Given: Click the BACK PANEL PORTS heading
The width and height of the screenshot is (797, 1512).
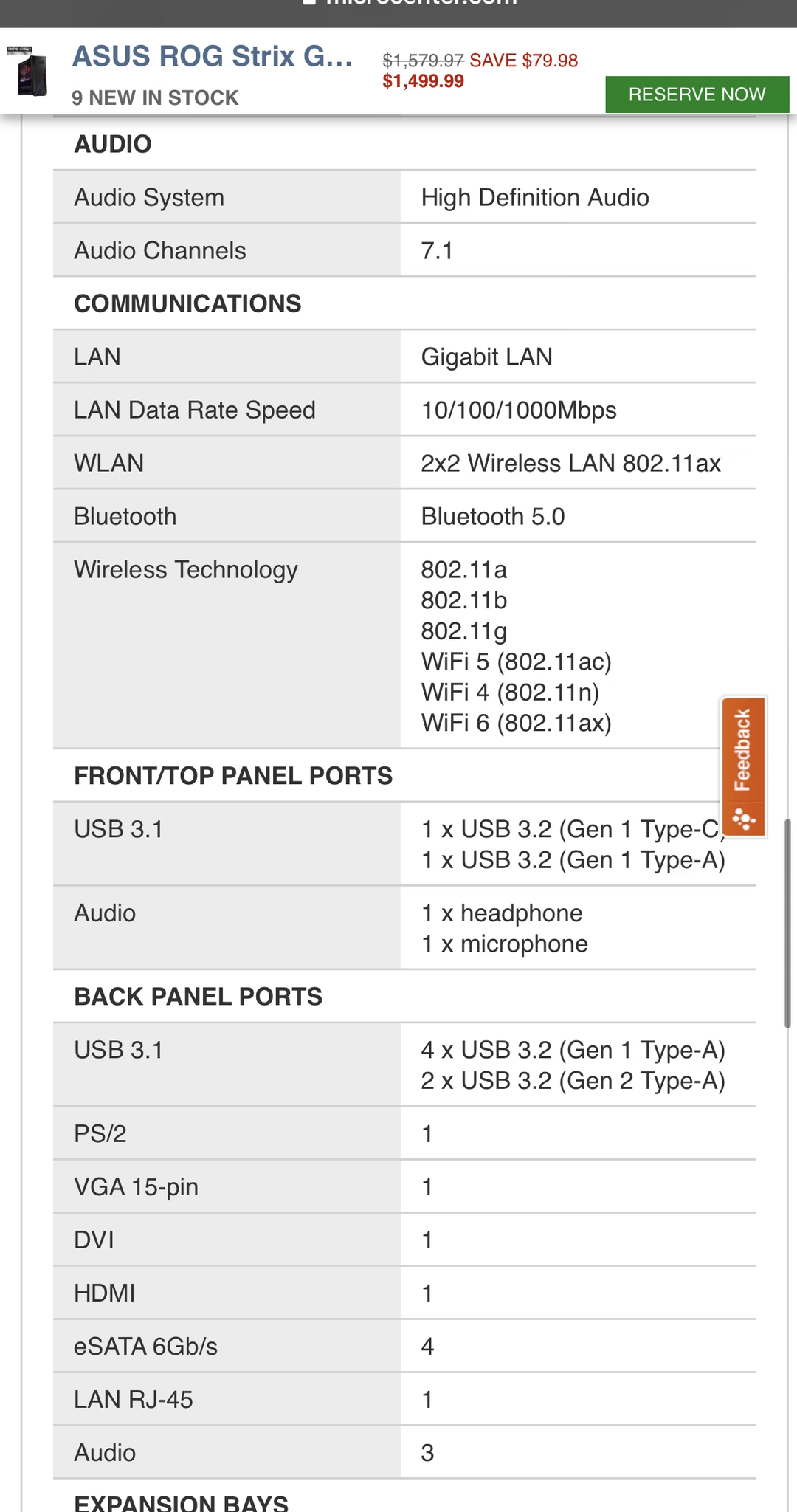Looking at the screenshot, I should tap(198, 997).
